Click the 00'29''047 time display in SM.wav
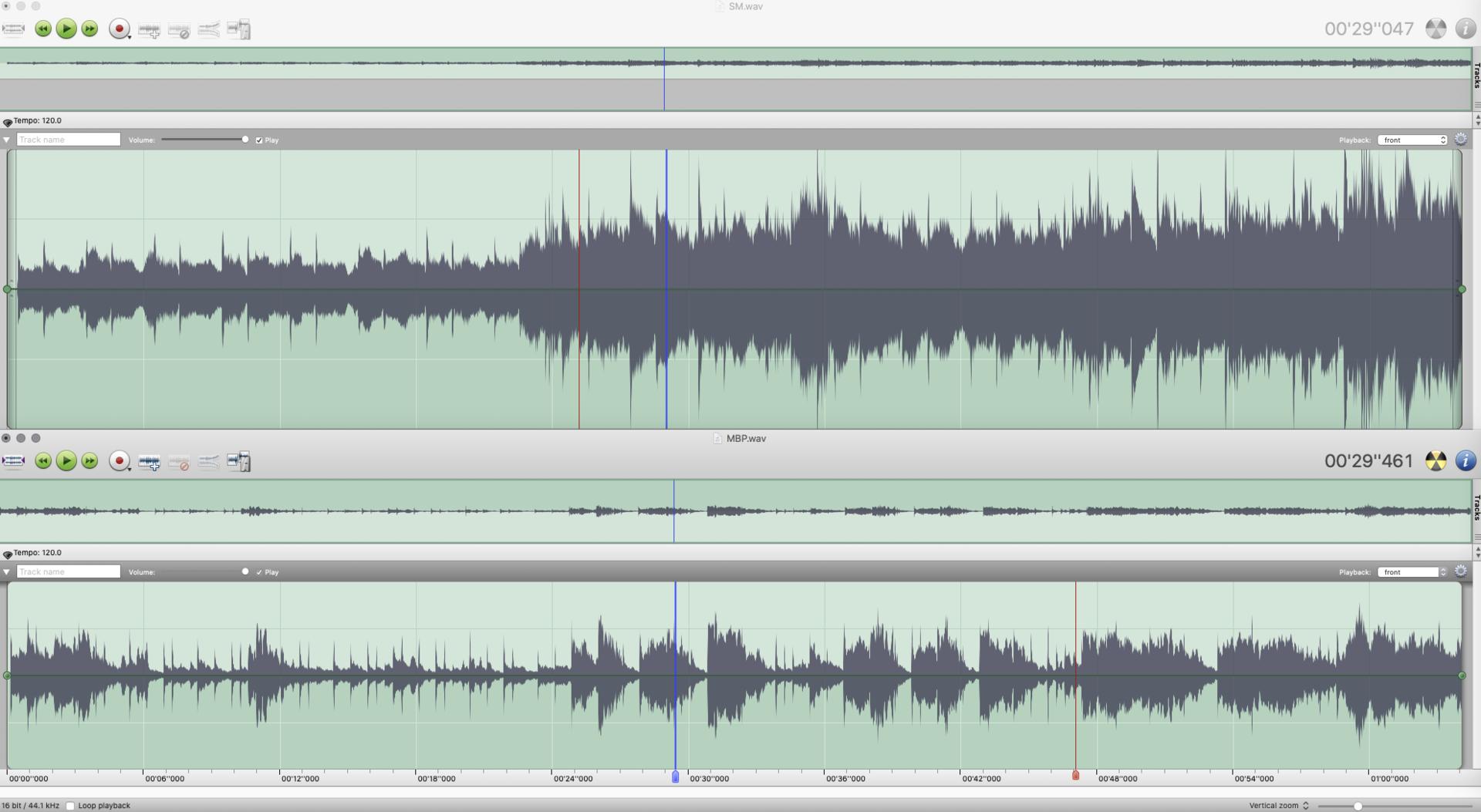The width and height of the screenshot is (1481, 812). pyautogui.click(x=1369, y=29)
